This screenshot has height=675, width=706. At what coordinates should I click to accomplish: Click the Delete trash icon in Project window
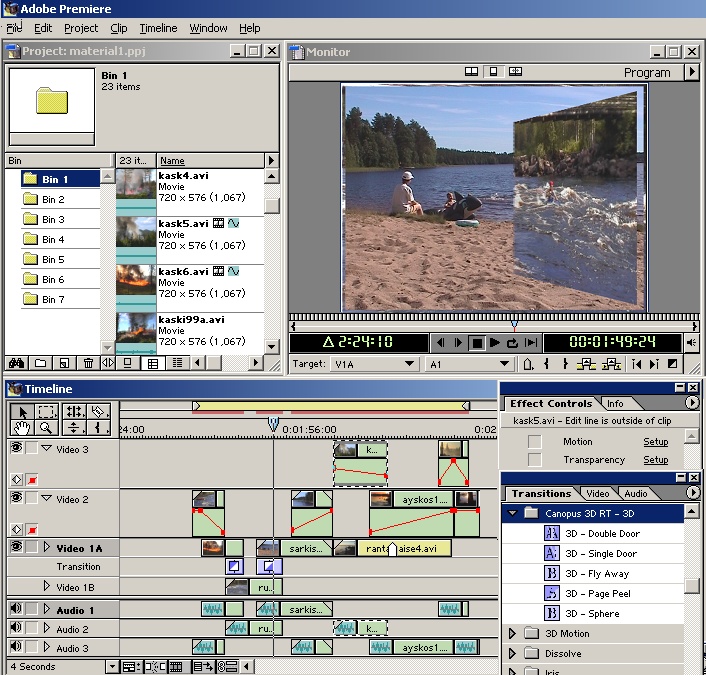pyautogui.click(x=88, y=363)
